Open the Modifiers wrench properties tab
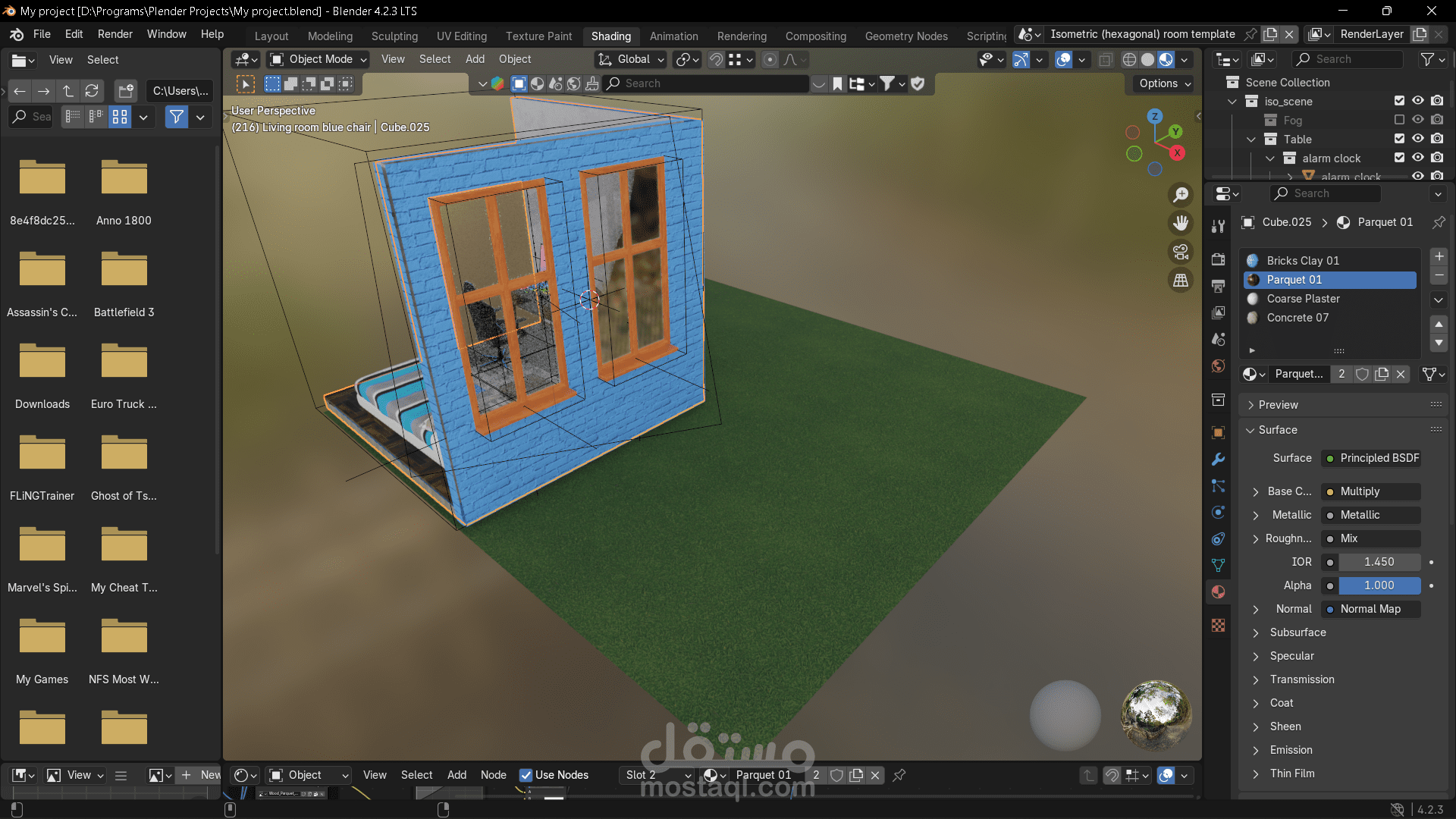Screen dimensions: 1456x819 (1218, 460)
